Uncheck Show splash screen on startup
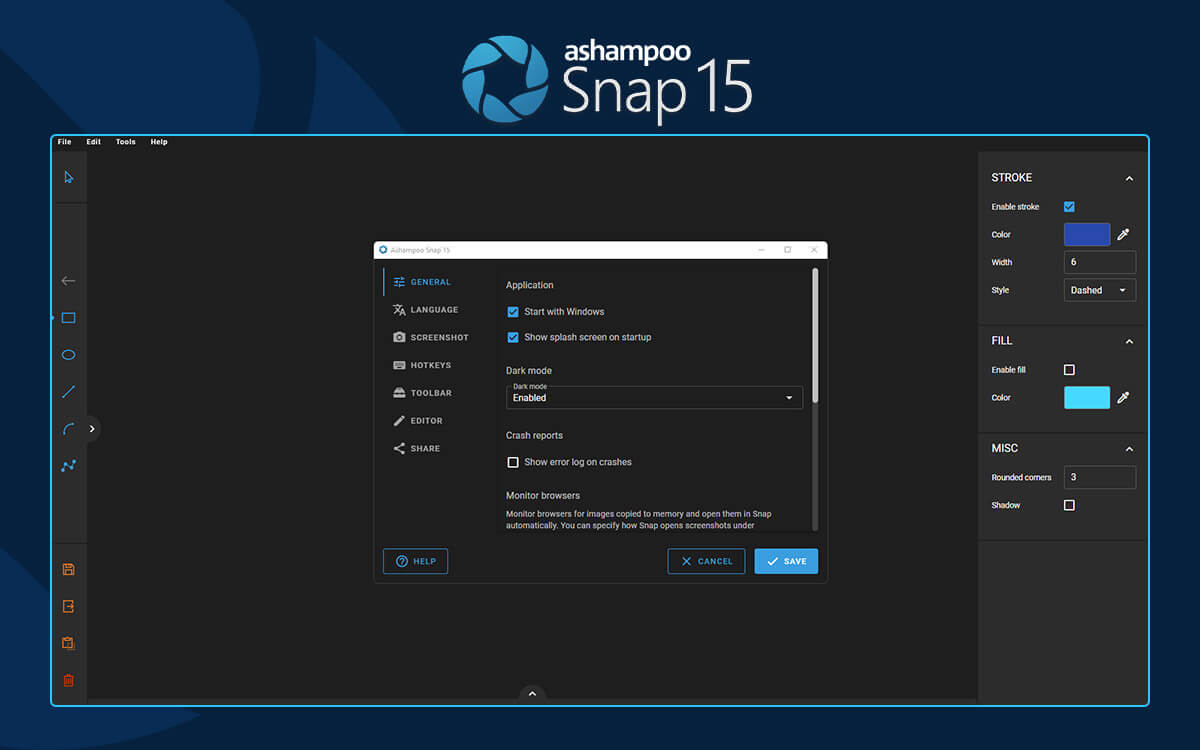Screen dimensions: 1200x750 pos(513,338)
